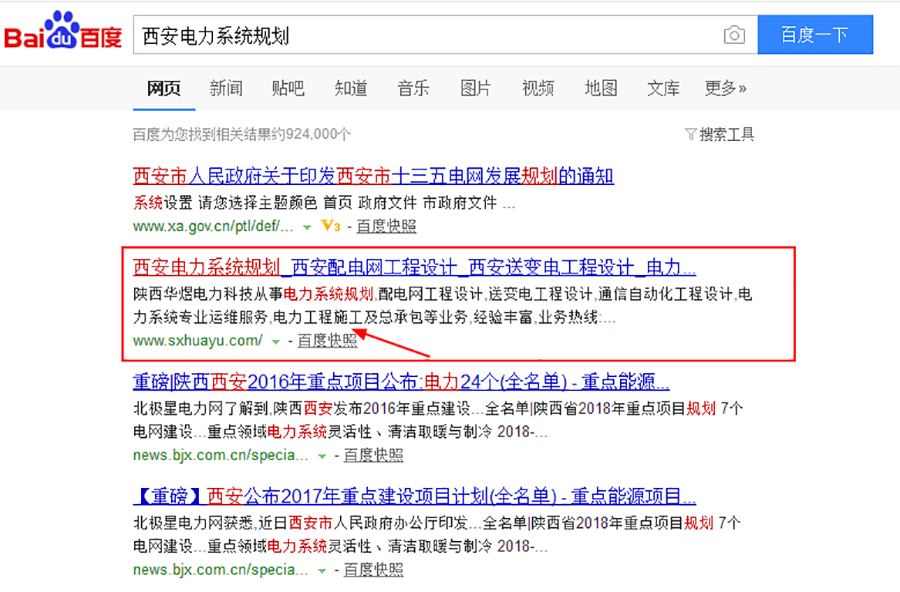Select the 音乐 search category
The height and width of the screenshot is (592, 900).
[412, 88]
